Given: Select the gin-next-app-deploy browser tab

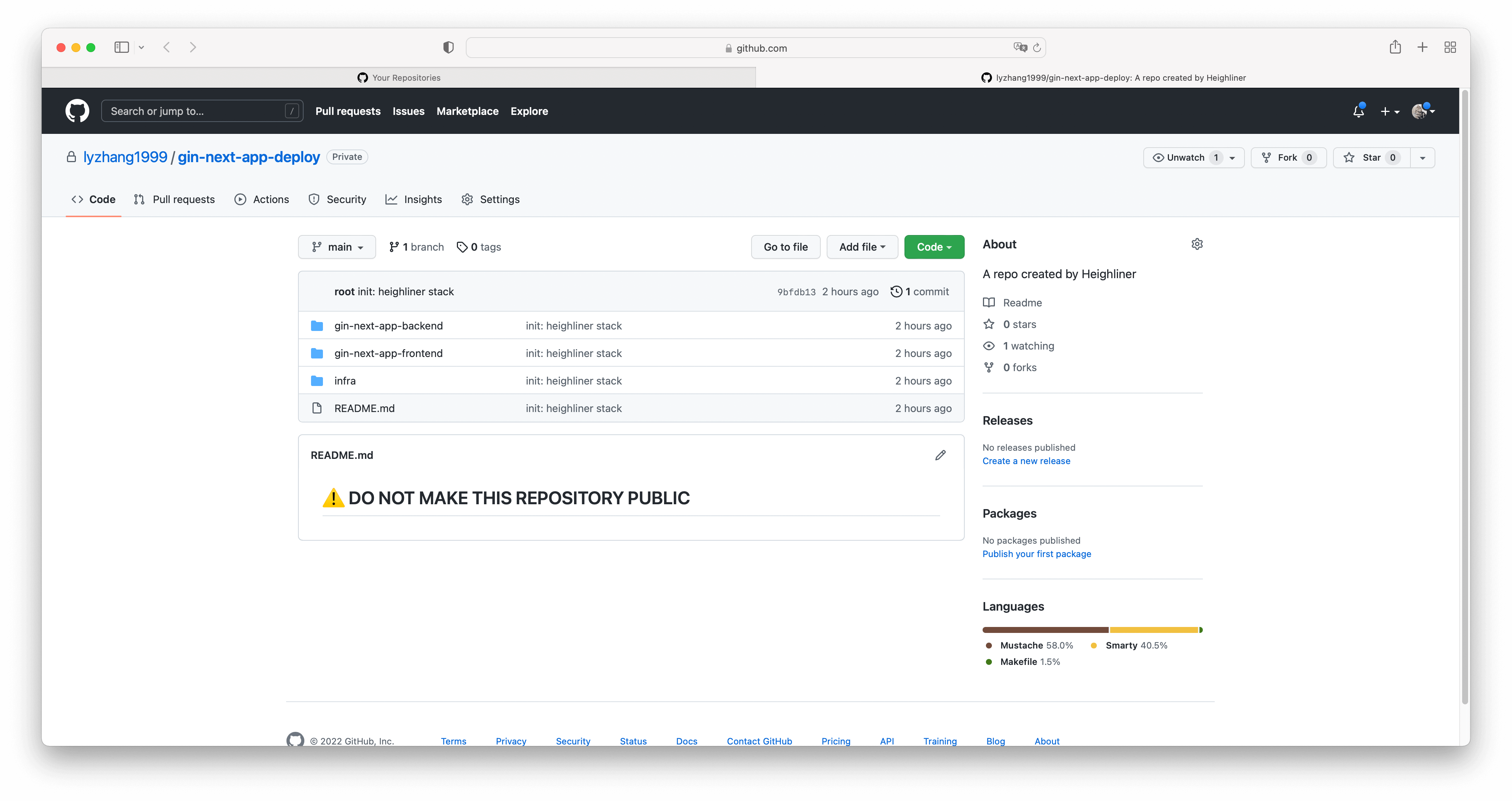Looking at the screenshot, I should click(1113, 77).
